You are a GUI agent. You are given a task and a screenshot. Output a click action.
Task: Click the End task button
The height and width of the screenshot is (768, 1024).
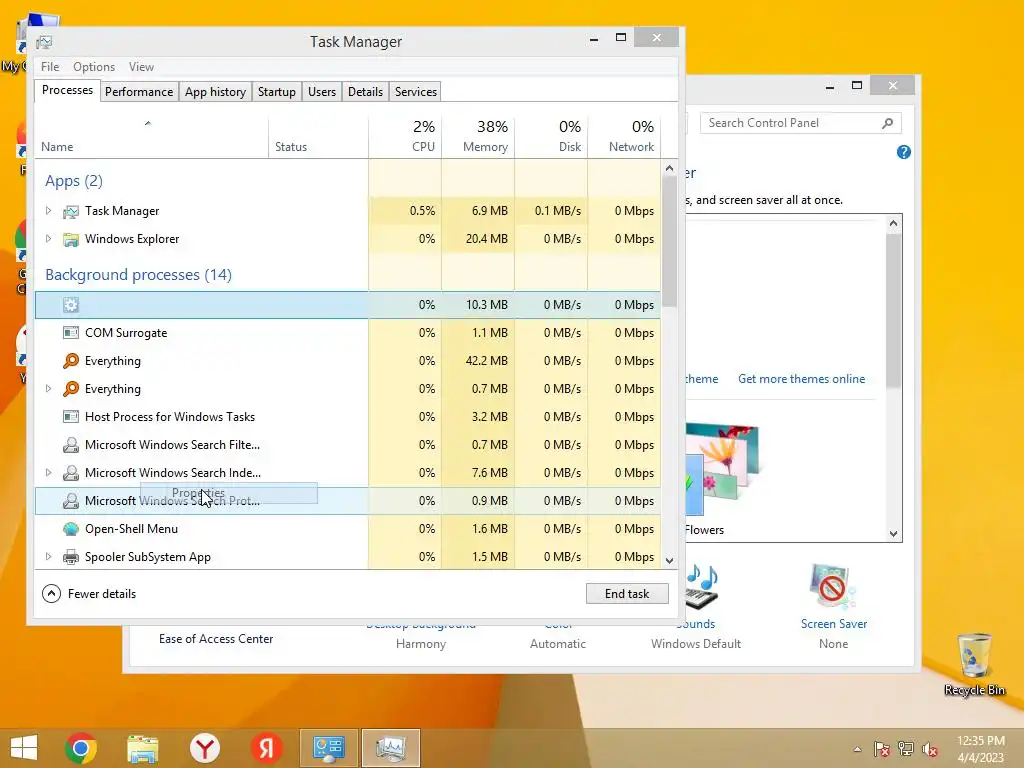[627, 594]
